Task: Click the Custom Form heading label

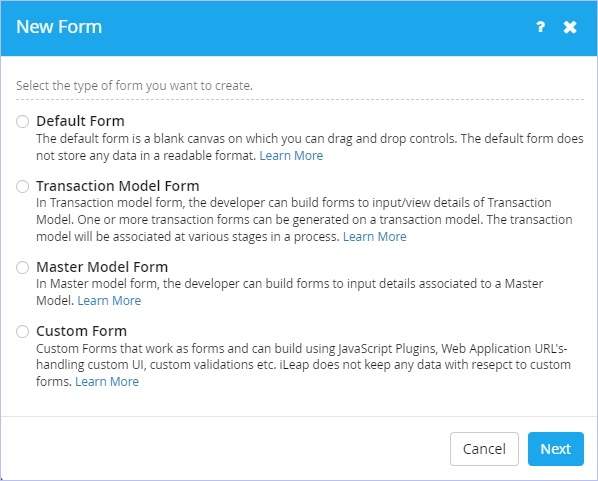Action: click(82, 331)
